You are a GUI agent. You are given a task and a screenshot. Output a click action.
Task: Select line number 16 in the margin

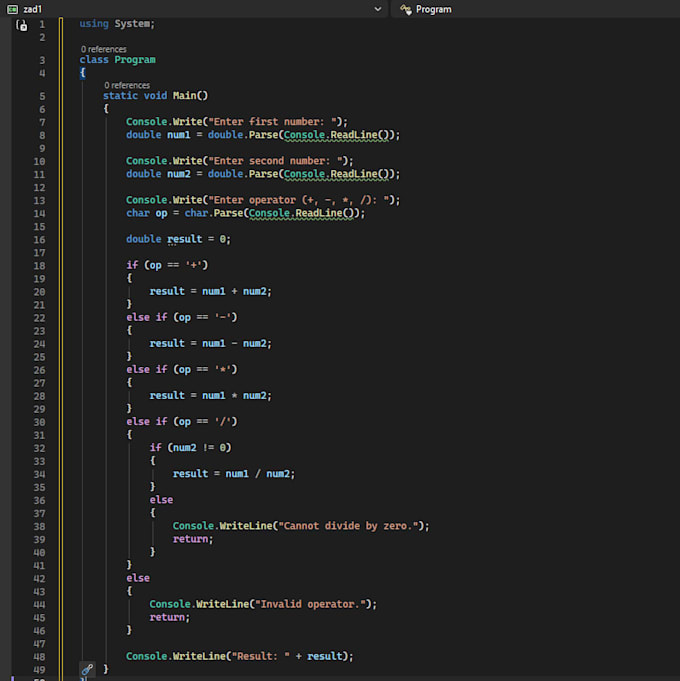[x=39, y=240]
